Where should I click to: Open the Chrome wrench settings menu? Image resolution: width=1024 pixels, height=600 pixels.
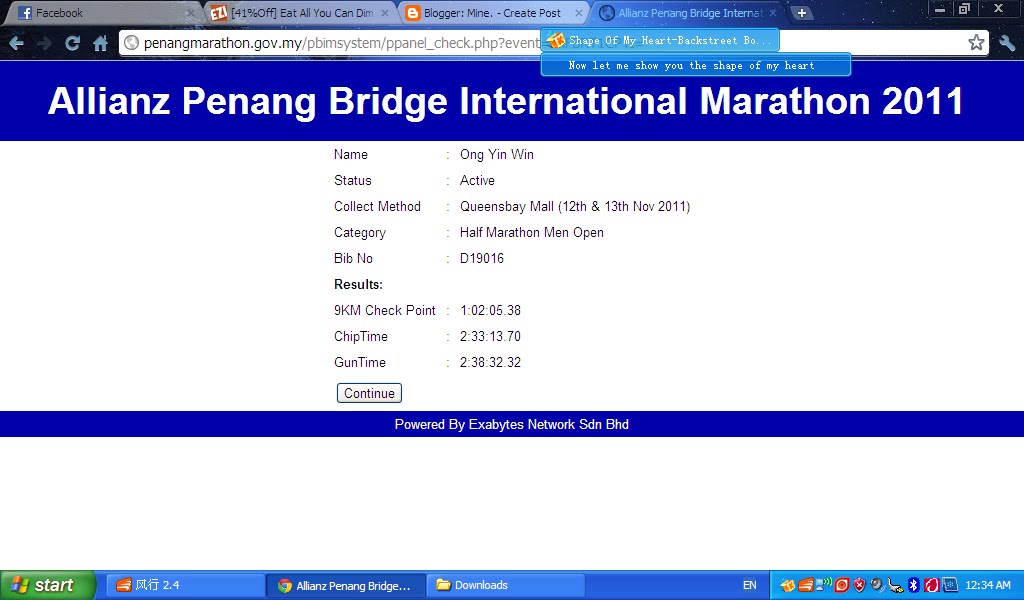tap(1007, 43)
